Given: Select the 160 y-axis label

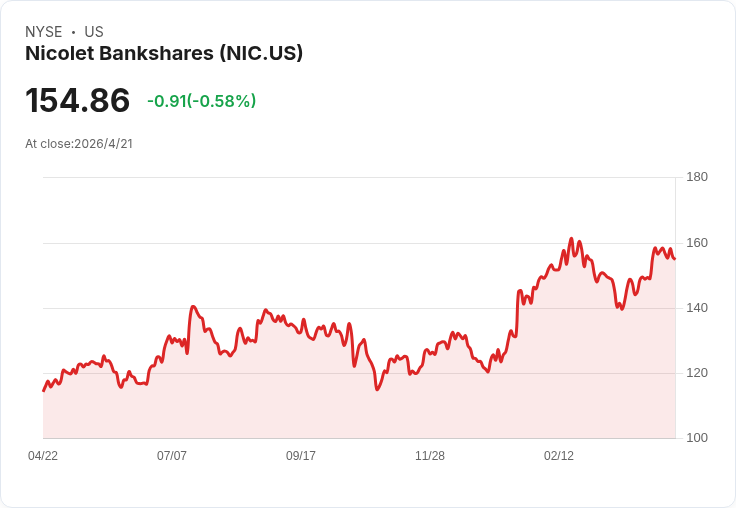Looking at the screenshot, I should pos(697,243).
